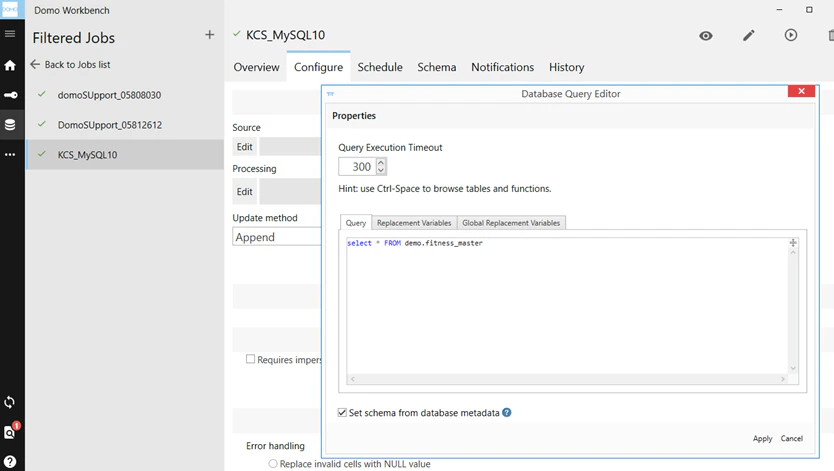
Task: Select job domoSUpport_05808030
Action: coord(124,95)
